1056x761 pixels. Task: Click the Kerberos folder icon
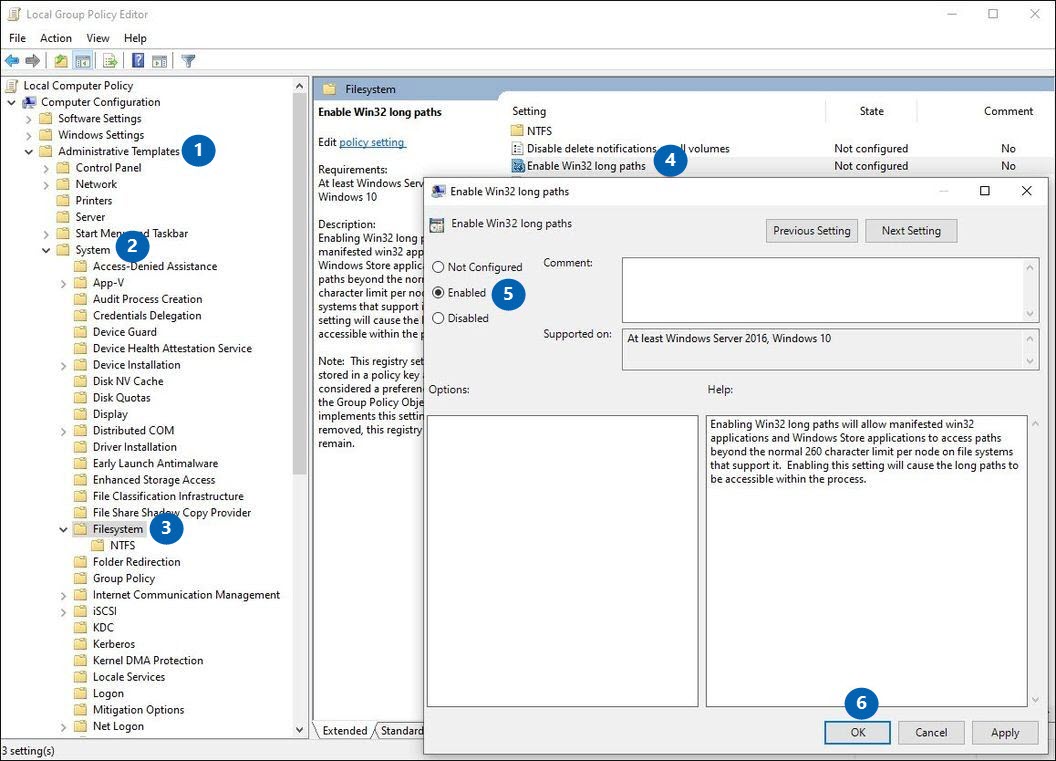[81, 644]
